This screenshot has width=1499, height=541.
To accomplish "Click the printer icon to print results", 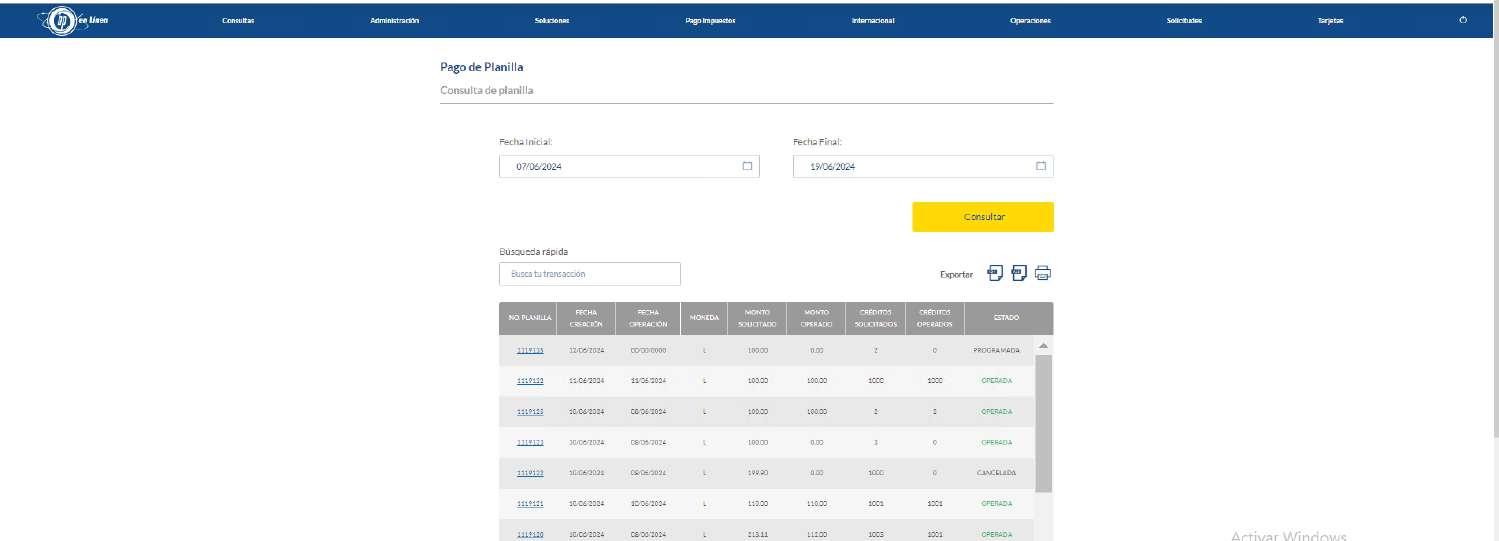I will (x=1043, y=273).
